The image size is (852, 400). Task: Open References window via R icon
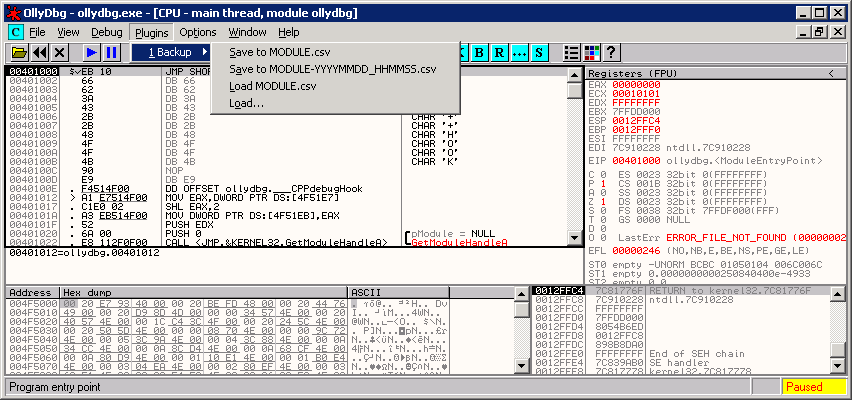(x=499, y=53)
